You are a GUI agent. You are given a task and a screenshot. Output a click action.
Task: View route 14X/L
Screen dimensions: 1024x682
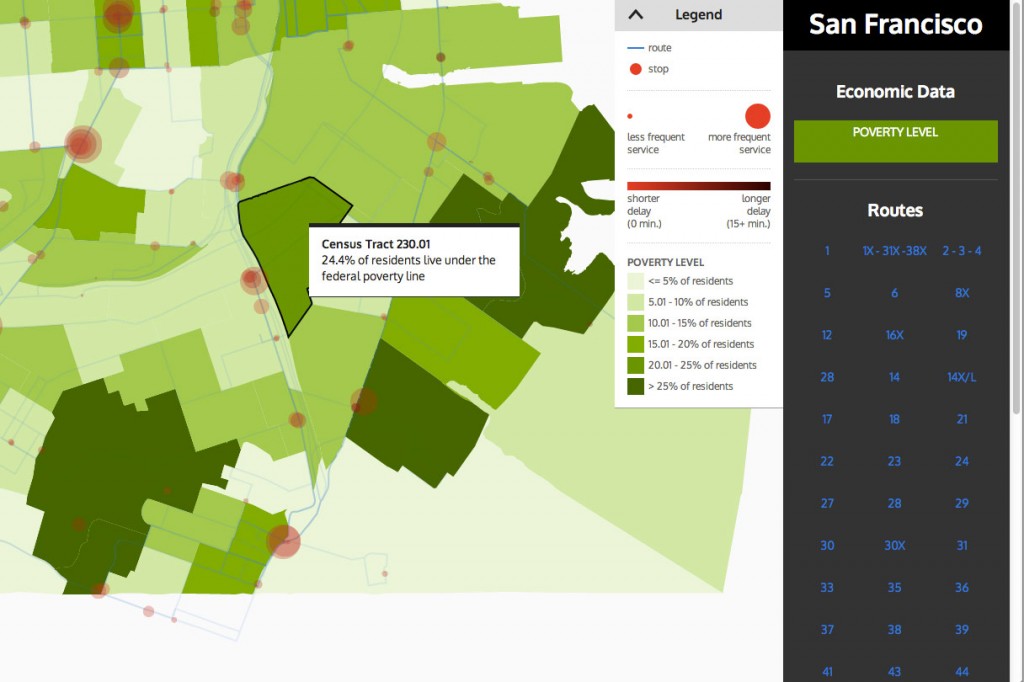(x=961, y=377)
